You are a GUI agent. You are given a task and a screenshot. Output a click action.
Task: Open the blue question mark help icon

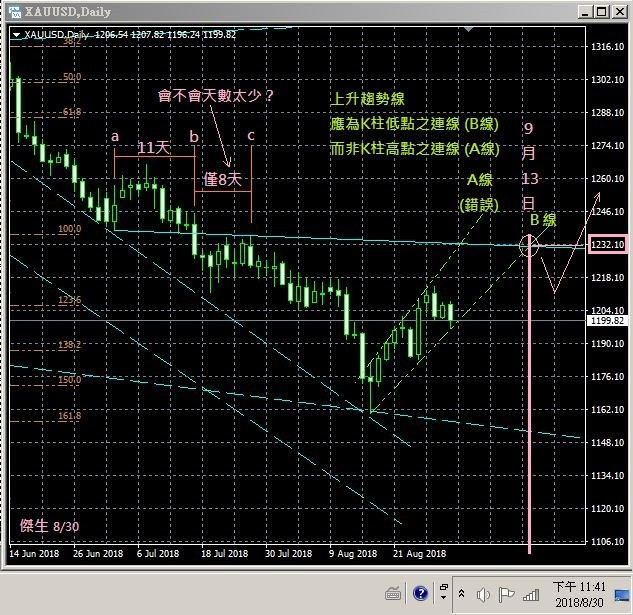[420, 594]
